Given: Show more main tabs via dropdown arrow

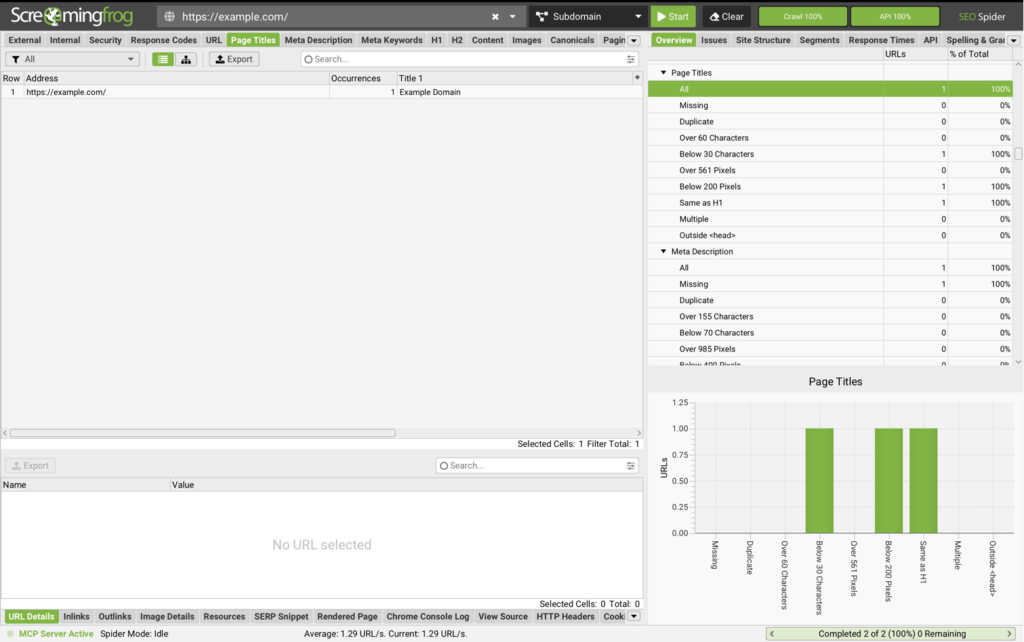Looking at the screenshot, I should coord(633,40).
